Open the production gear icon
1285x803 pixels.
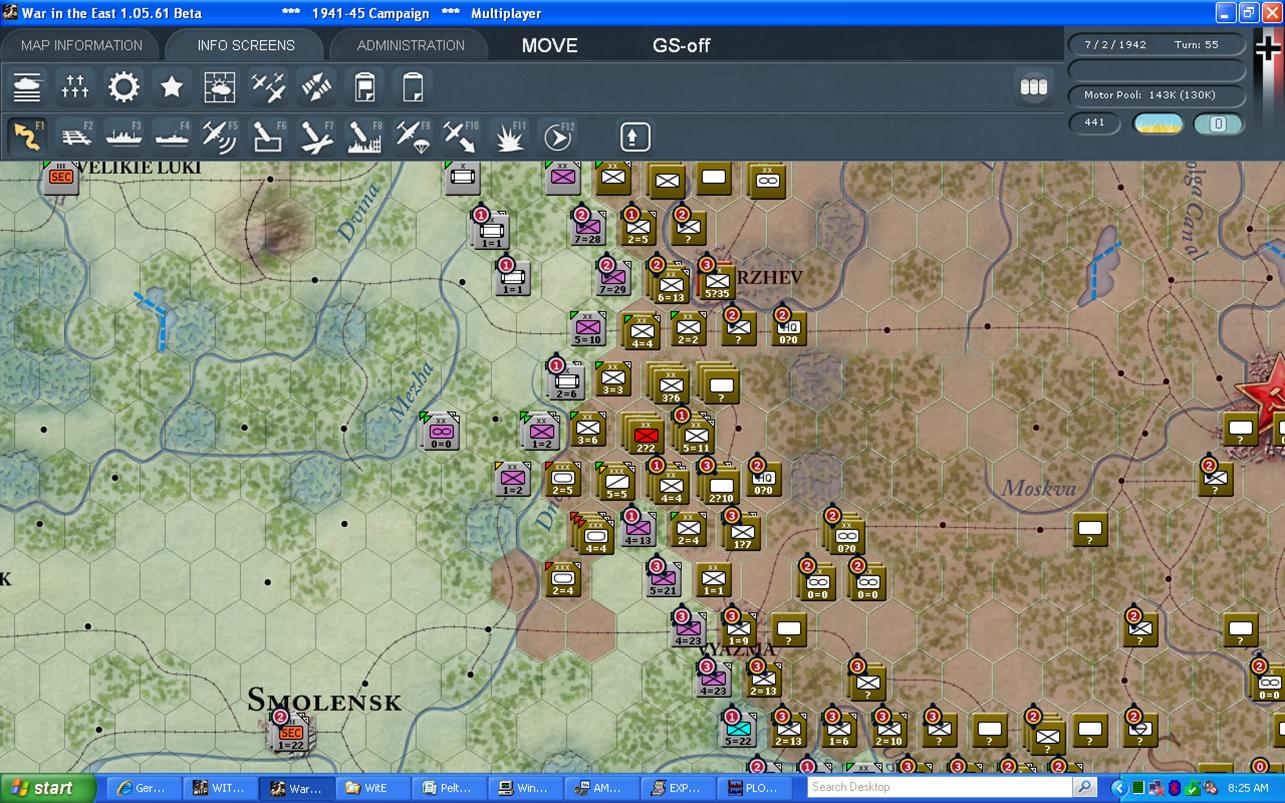click(x=123, y=88)
